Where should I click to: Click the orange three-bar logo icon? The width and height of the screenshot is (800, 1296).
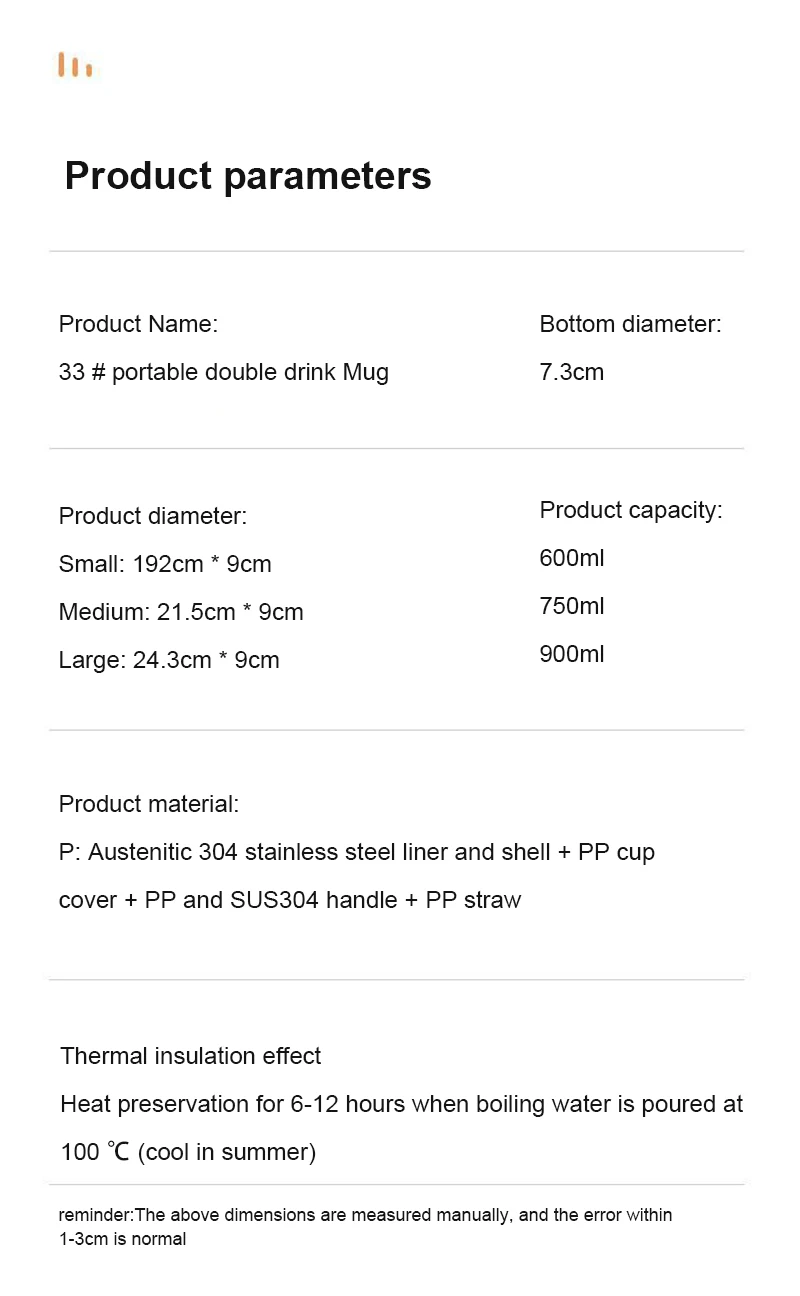click(75, 66)
